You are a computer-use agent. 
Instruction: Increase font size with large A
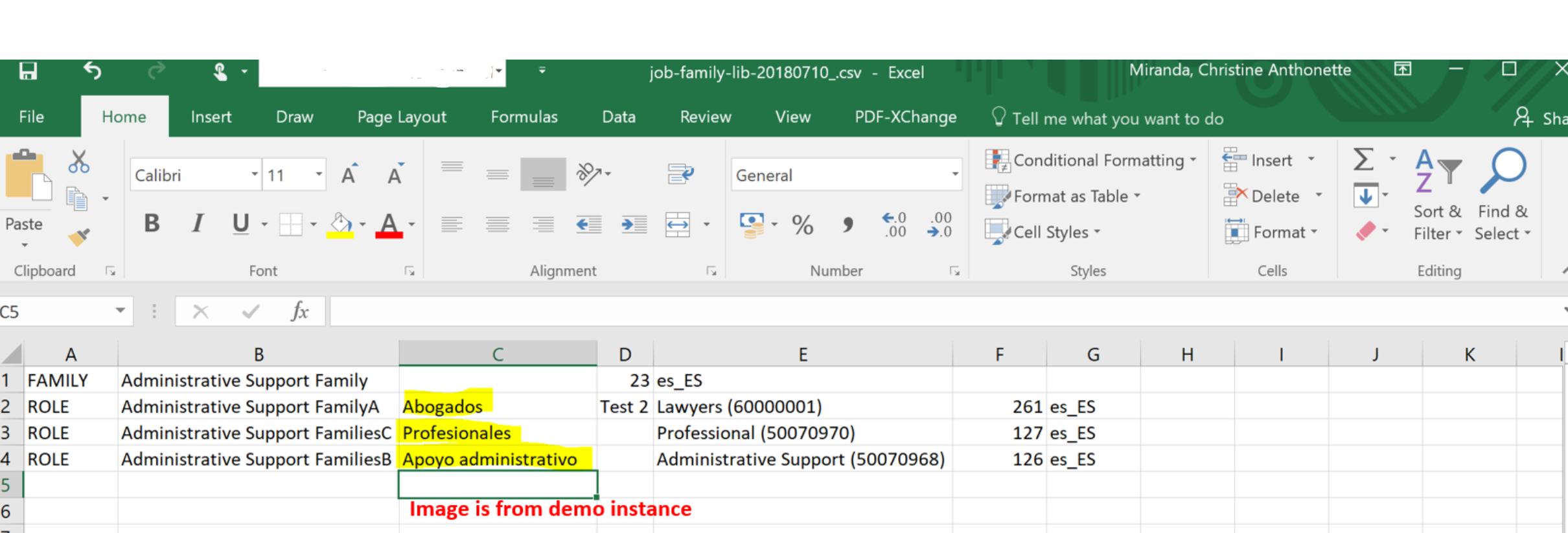[x=349, y=175]
